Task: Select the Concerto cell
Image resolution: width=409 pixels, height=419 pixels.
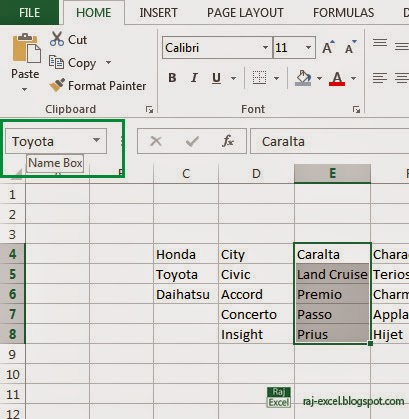Action: [x=256, y=314]
